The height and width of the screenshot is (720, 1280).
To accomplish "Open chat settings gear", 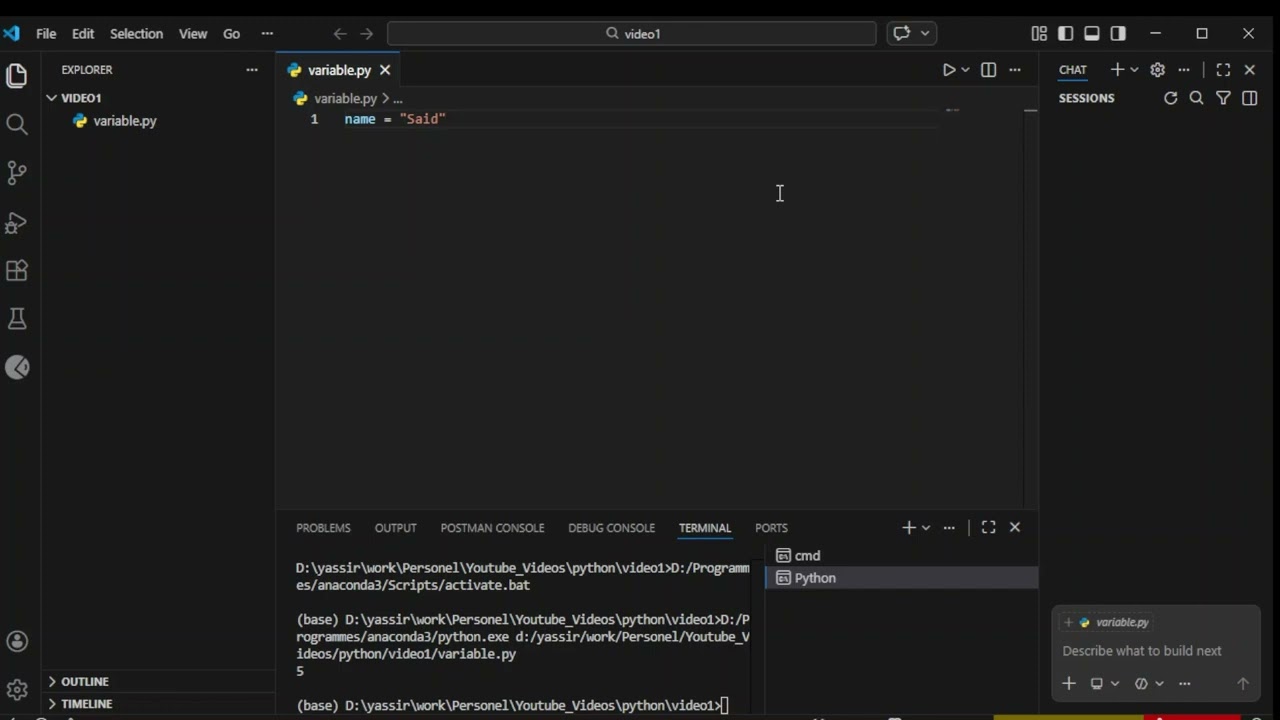I will click(x=1158, y=69).
